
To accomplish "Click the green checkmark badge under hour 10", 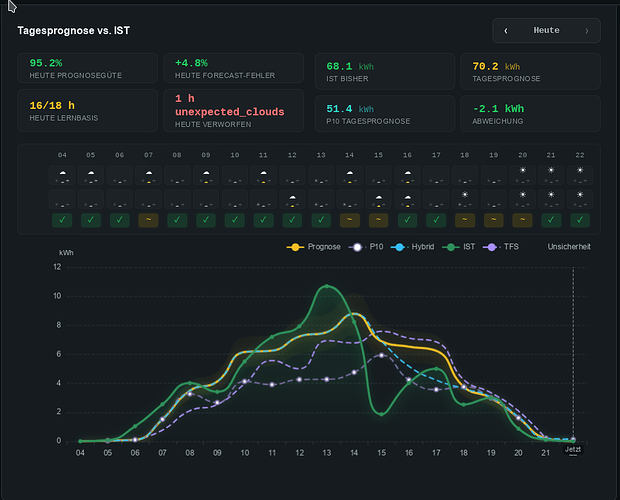I will tap(234, 220).
